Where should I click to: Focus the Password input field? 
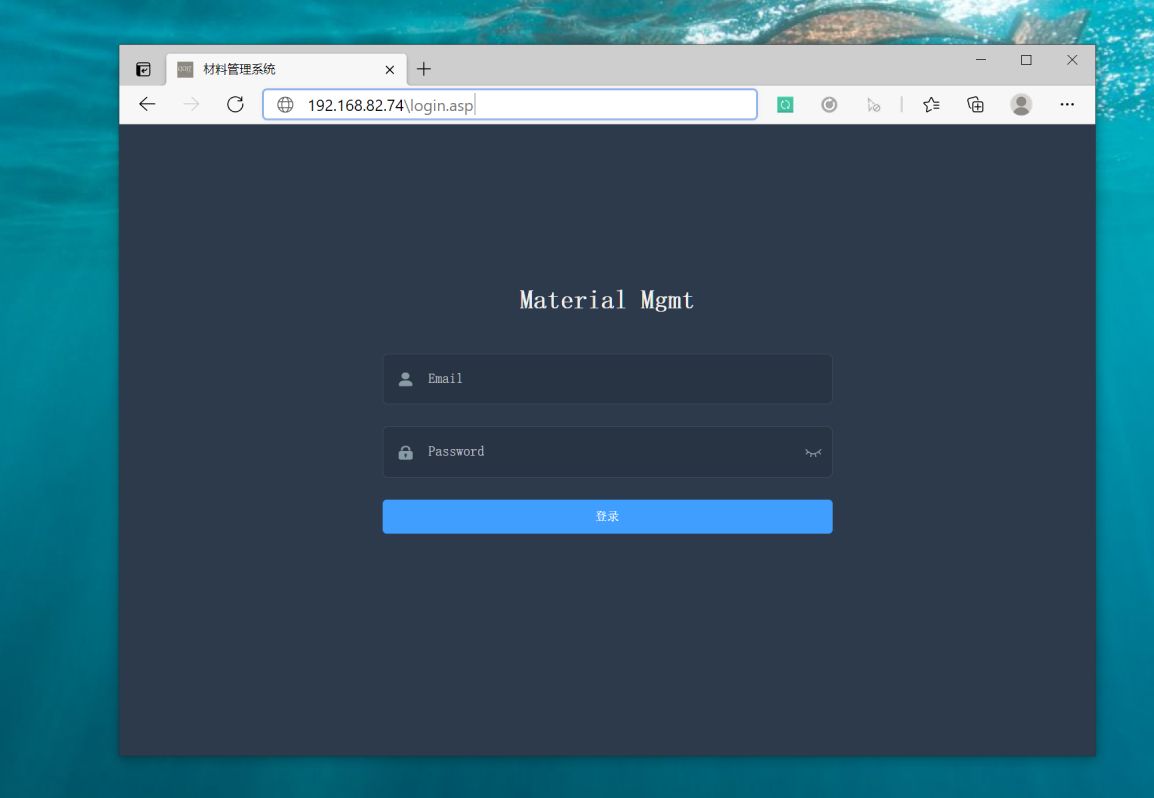[607, 452]
